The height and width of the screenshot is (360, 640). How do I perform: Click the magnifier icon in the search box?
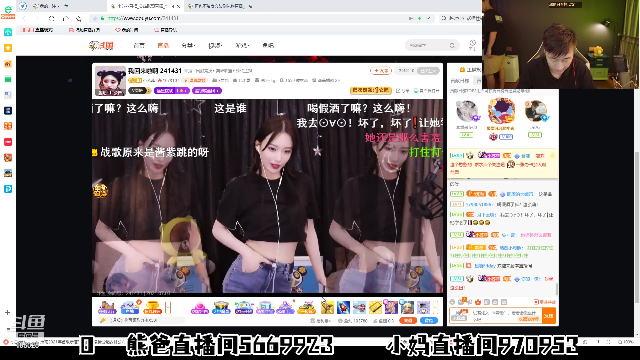[452, 45]
